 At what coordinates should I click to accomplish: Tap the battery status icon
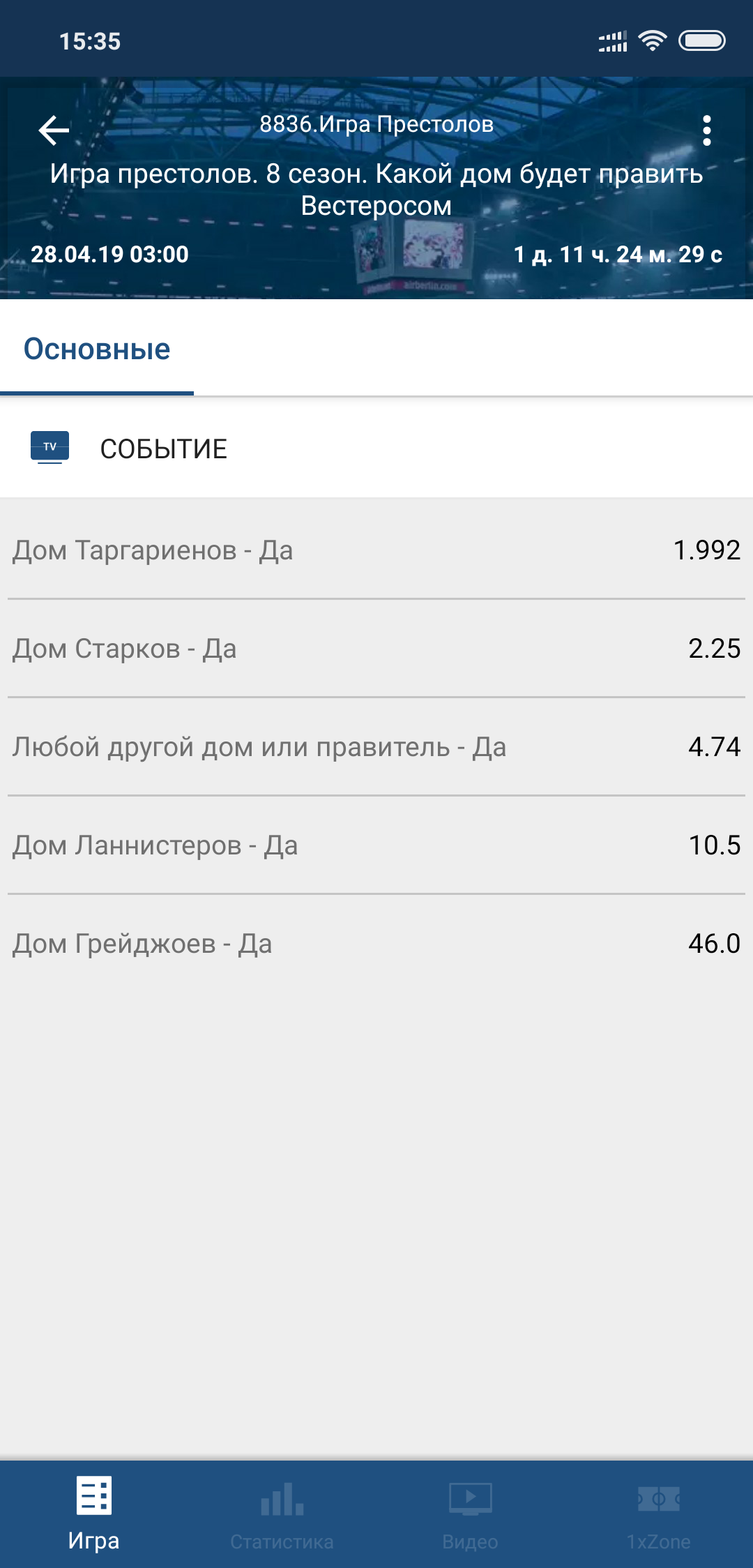702,41
